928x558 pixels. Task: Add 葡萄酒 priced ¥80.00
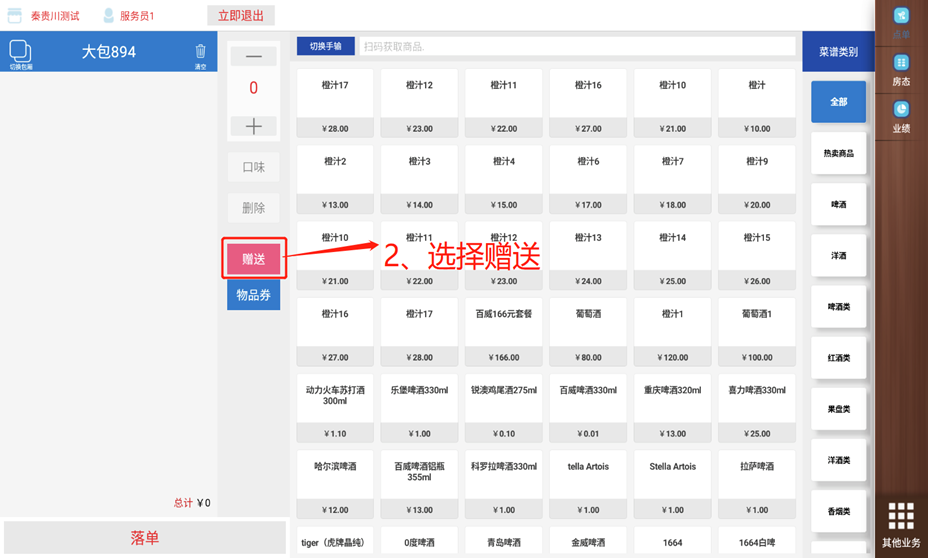point(588,332)
